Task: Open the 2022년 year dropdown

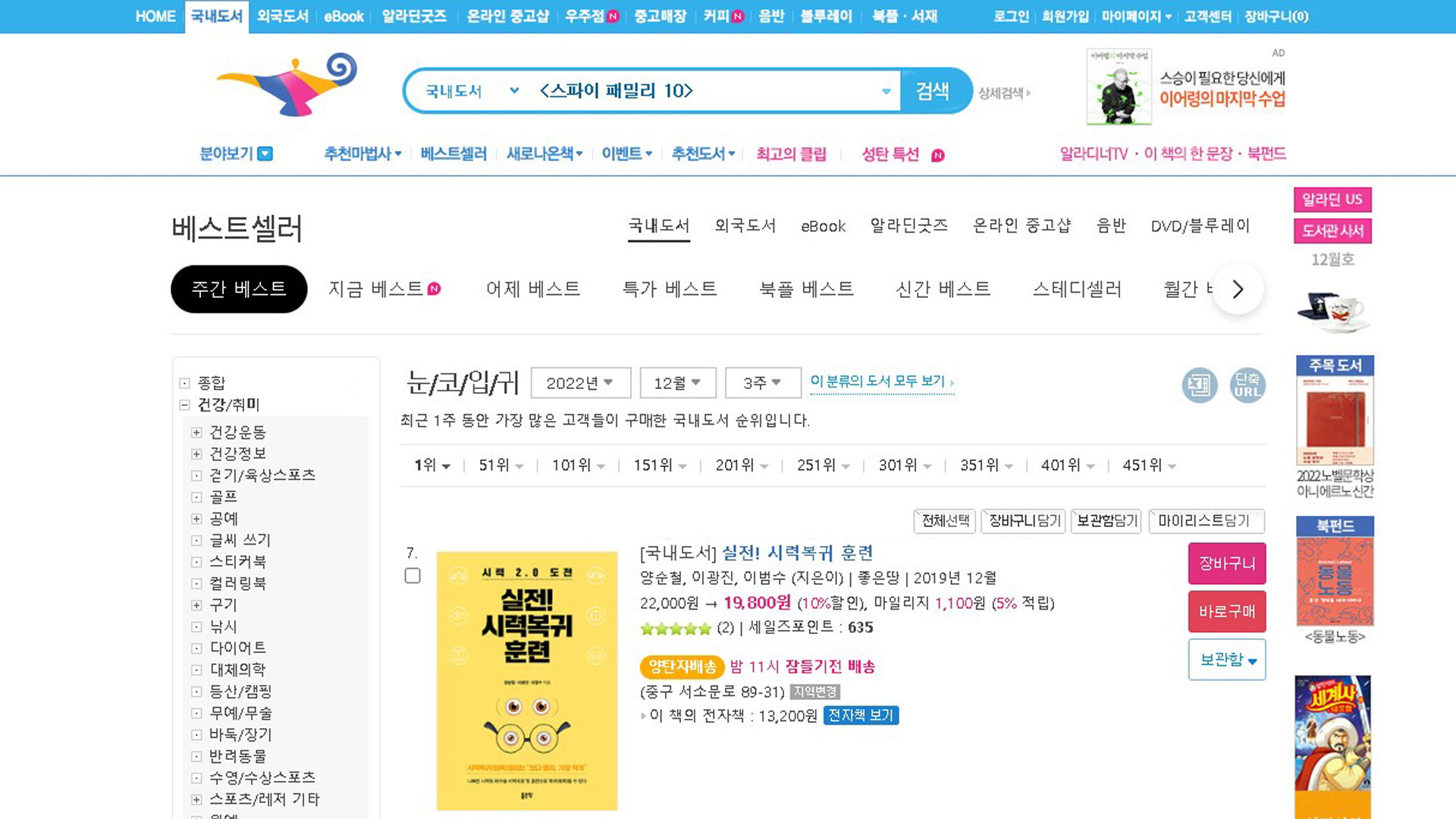Action: coord(580,383)
